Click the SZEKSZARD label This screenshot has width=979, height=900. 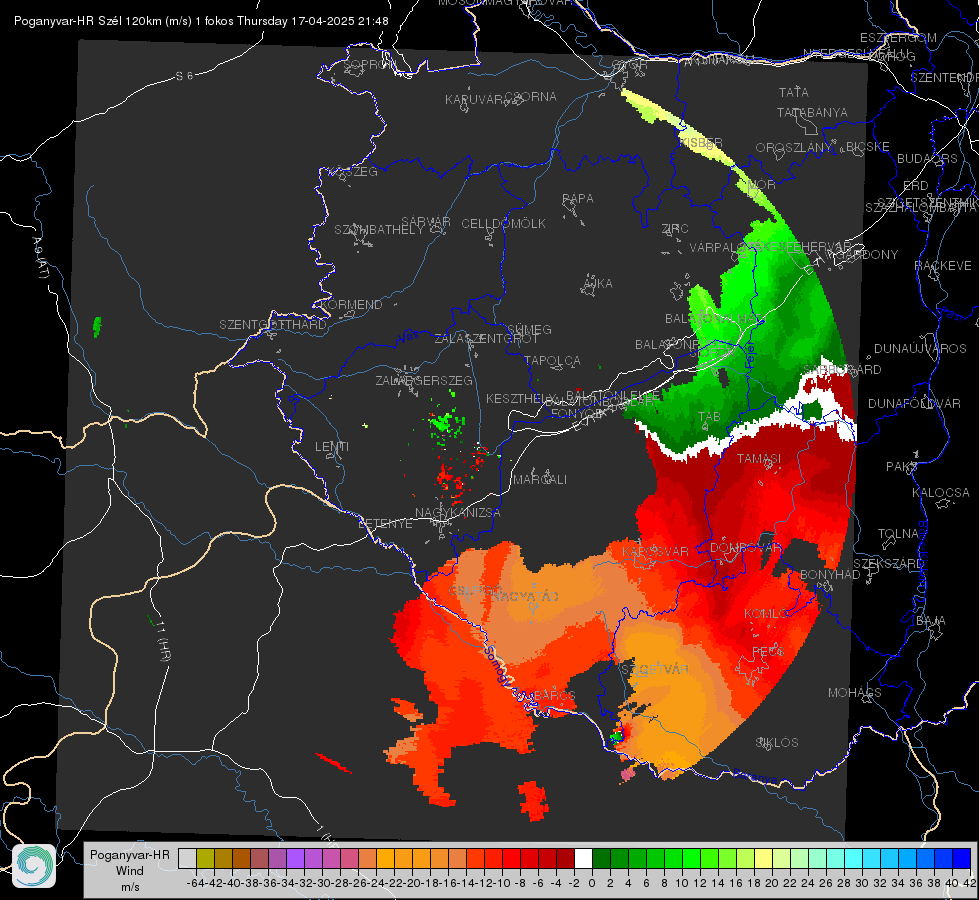pyautogui.click(x=888, y=564)
